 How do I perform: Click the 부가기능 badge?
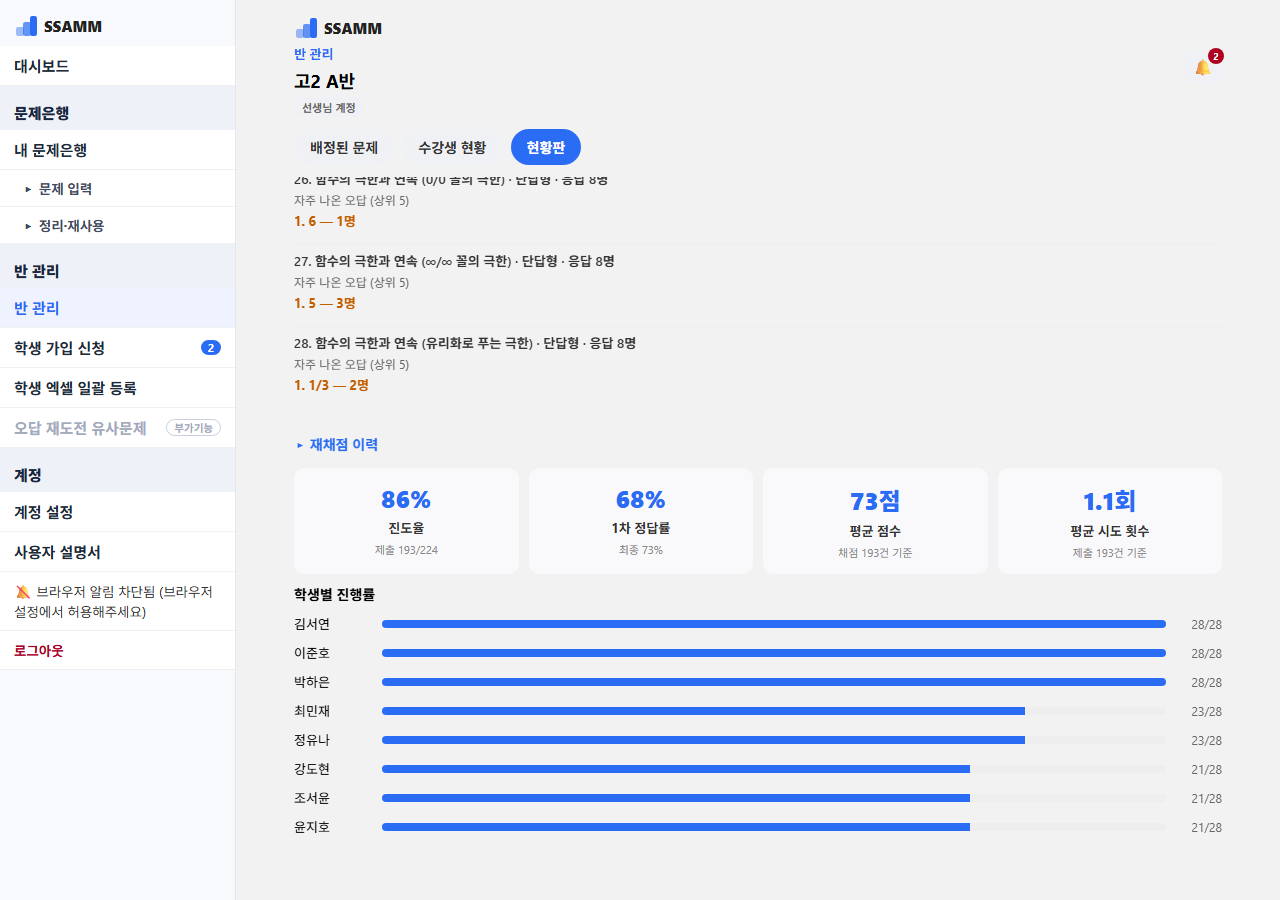193,428
